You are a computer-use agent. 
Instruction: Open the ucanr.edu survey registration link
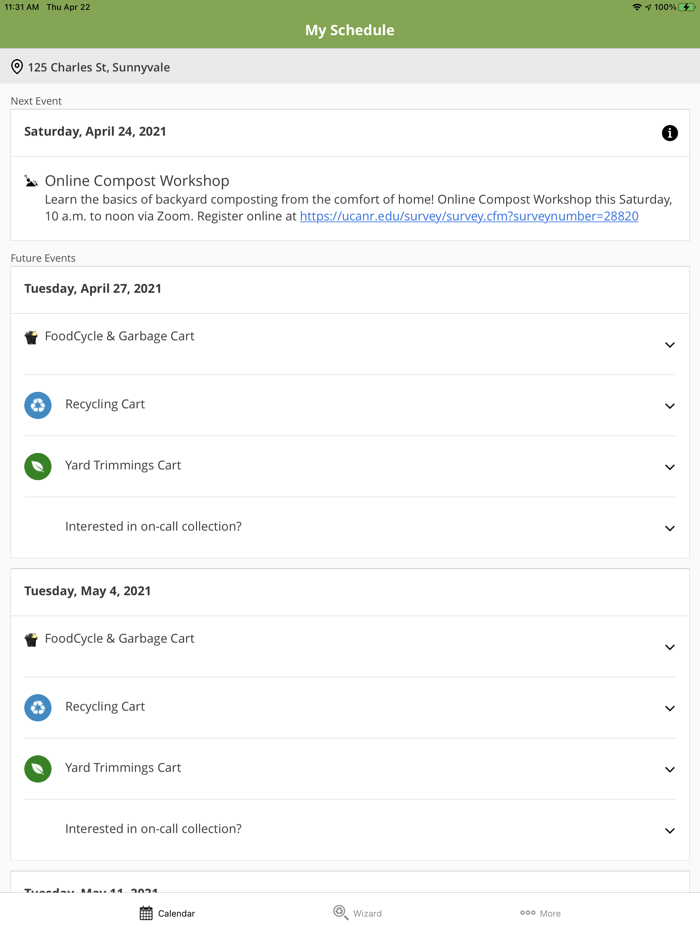pos(469,216)
